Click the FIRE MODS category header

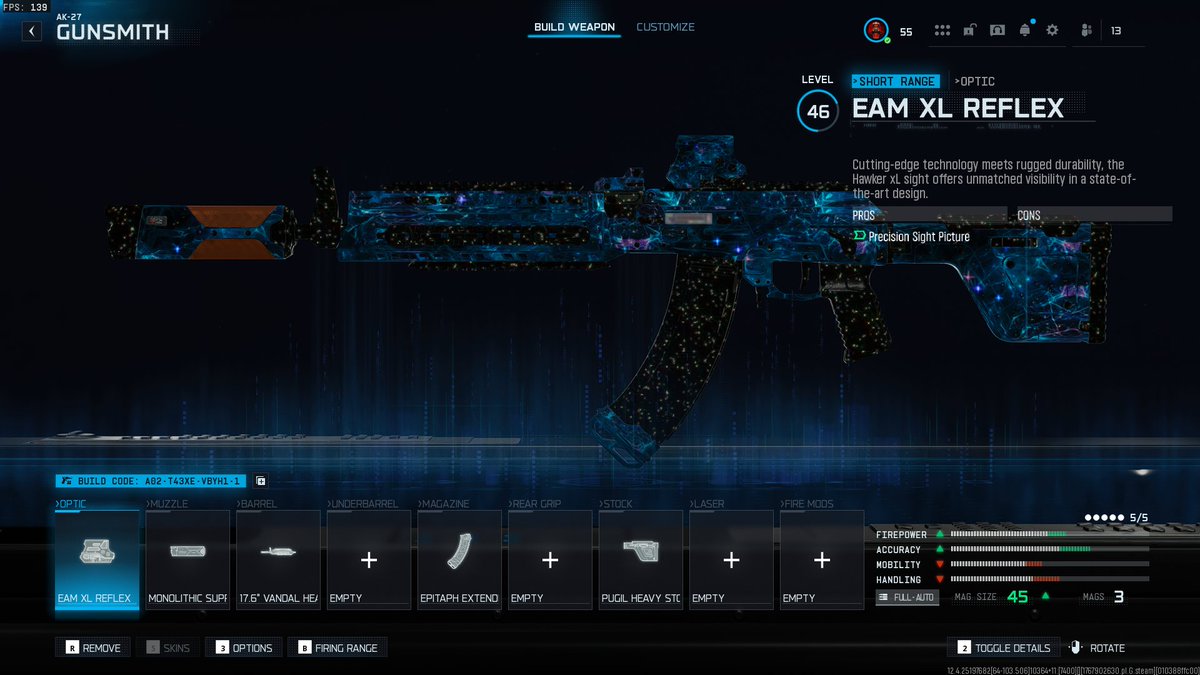[x=807, y=504]
